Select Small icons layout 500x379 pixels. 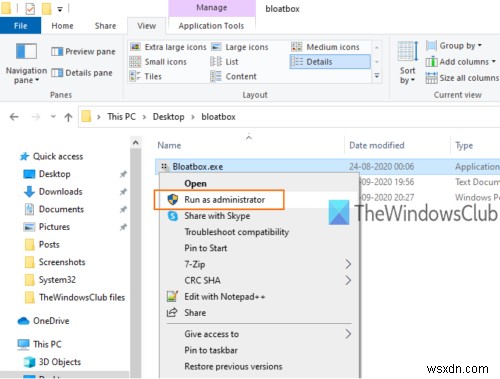158,62
